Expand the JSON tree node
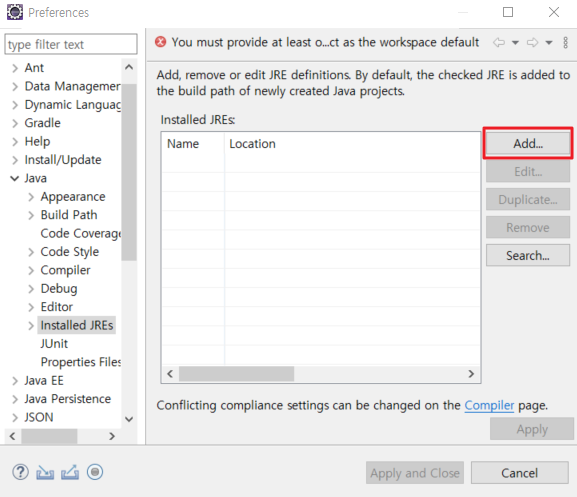577x497 pixels. click(15, 418)
